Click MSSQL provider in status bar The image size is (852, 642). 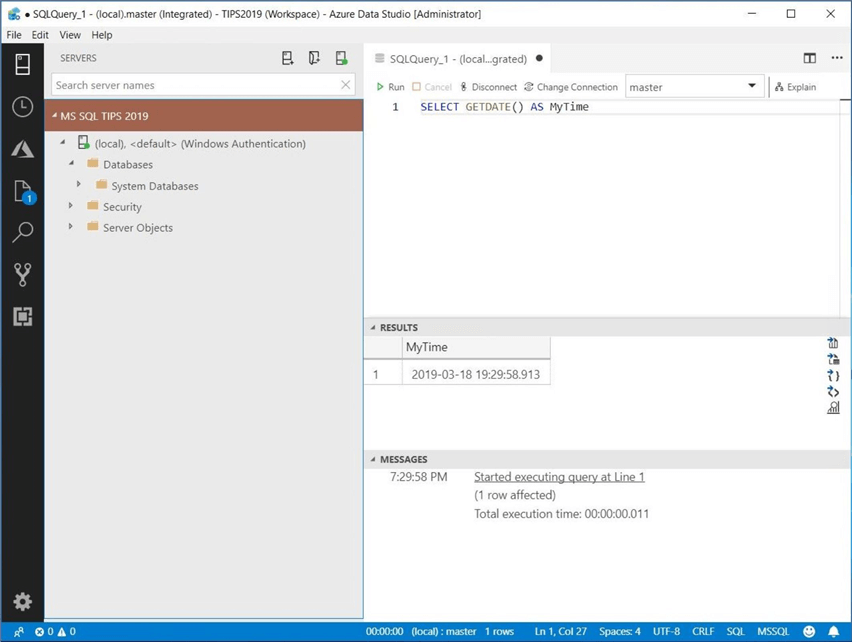tap(773, 631)
